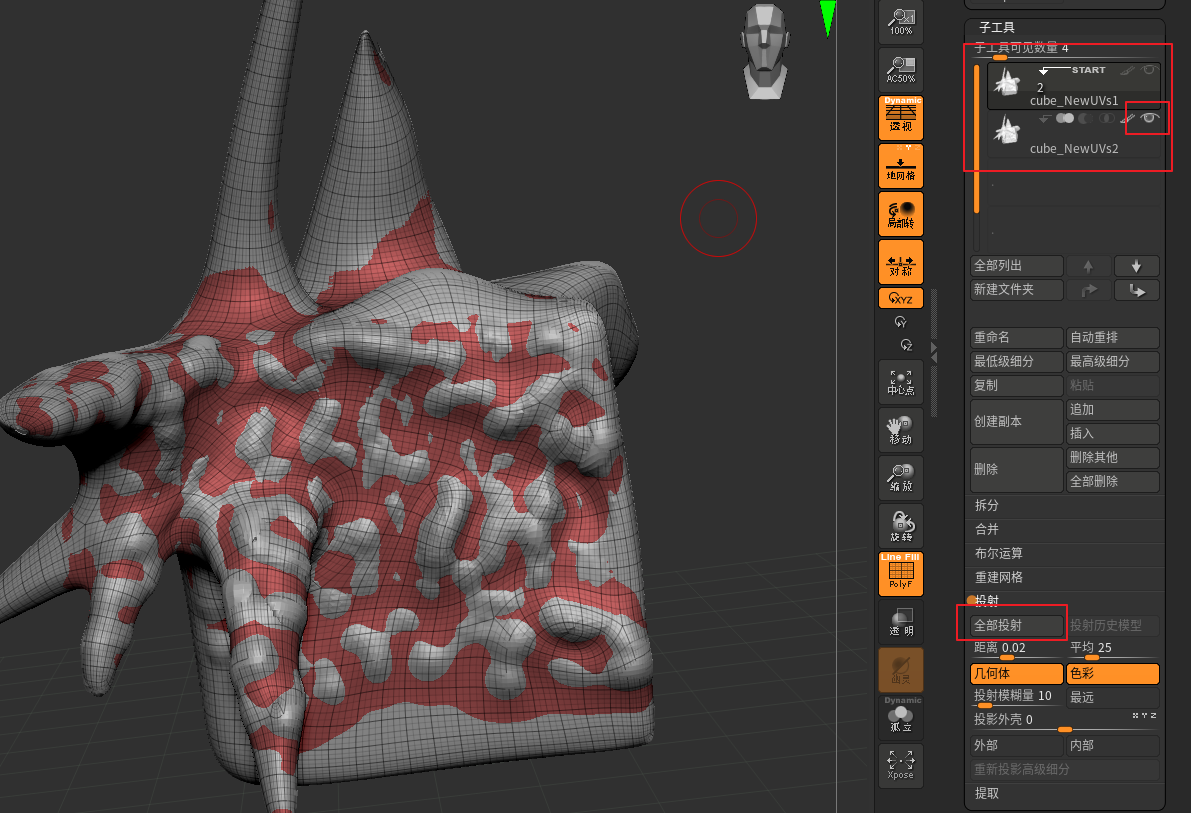Adjust the subtool visible count (子工具可见数量) slider
1191x813 pixels.
[1066, 50]
